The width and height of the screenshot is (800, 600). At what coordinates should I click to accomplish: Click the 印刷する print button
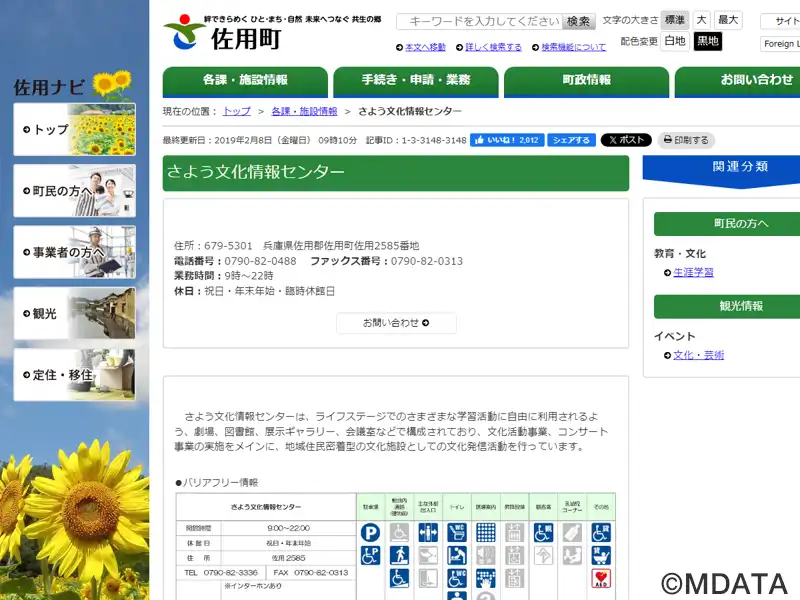686,140
